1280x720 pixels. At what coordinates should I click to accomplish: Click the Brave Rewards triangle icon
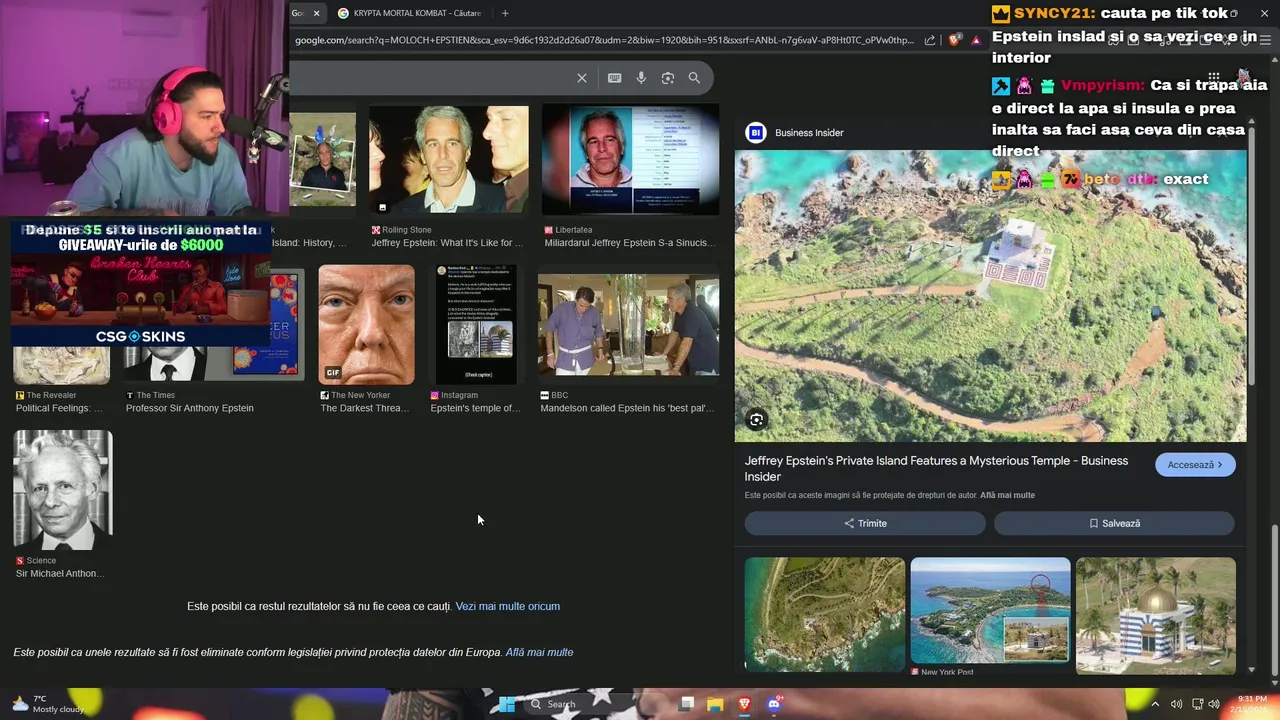tap(976, 40)
